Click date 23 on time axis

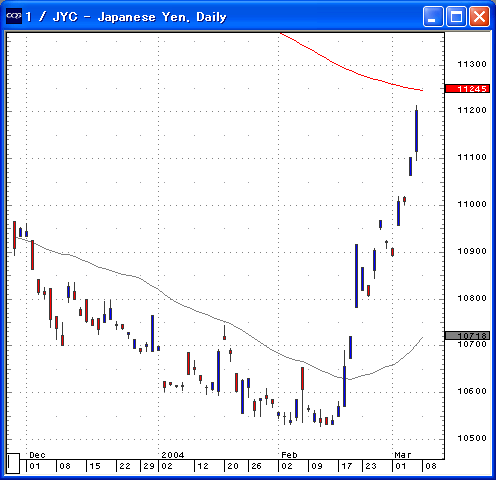point(371,466)
